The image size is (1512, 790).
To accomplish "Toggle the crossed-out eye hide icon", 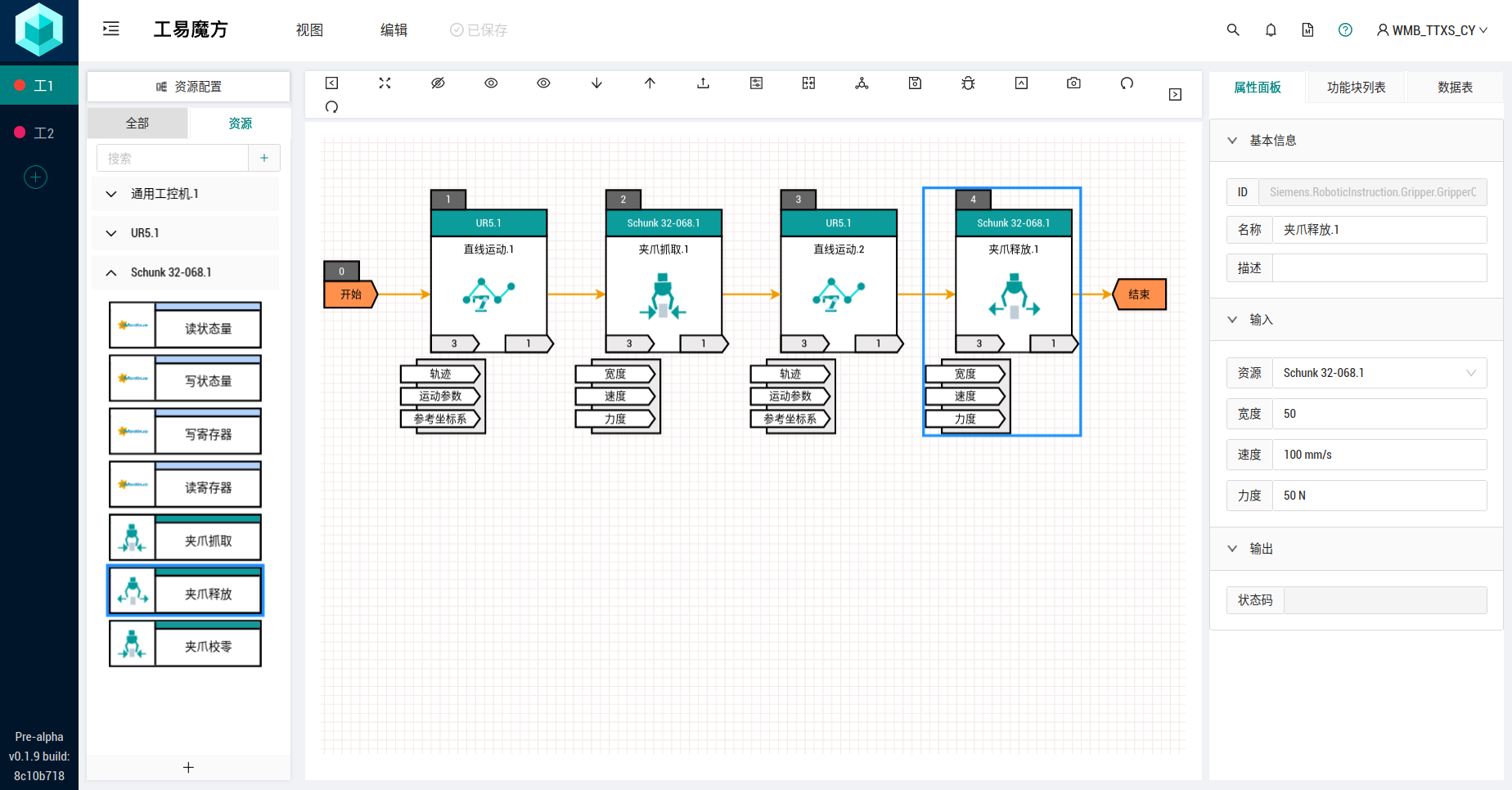I will pyautogui.click(x=438, y=83).
